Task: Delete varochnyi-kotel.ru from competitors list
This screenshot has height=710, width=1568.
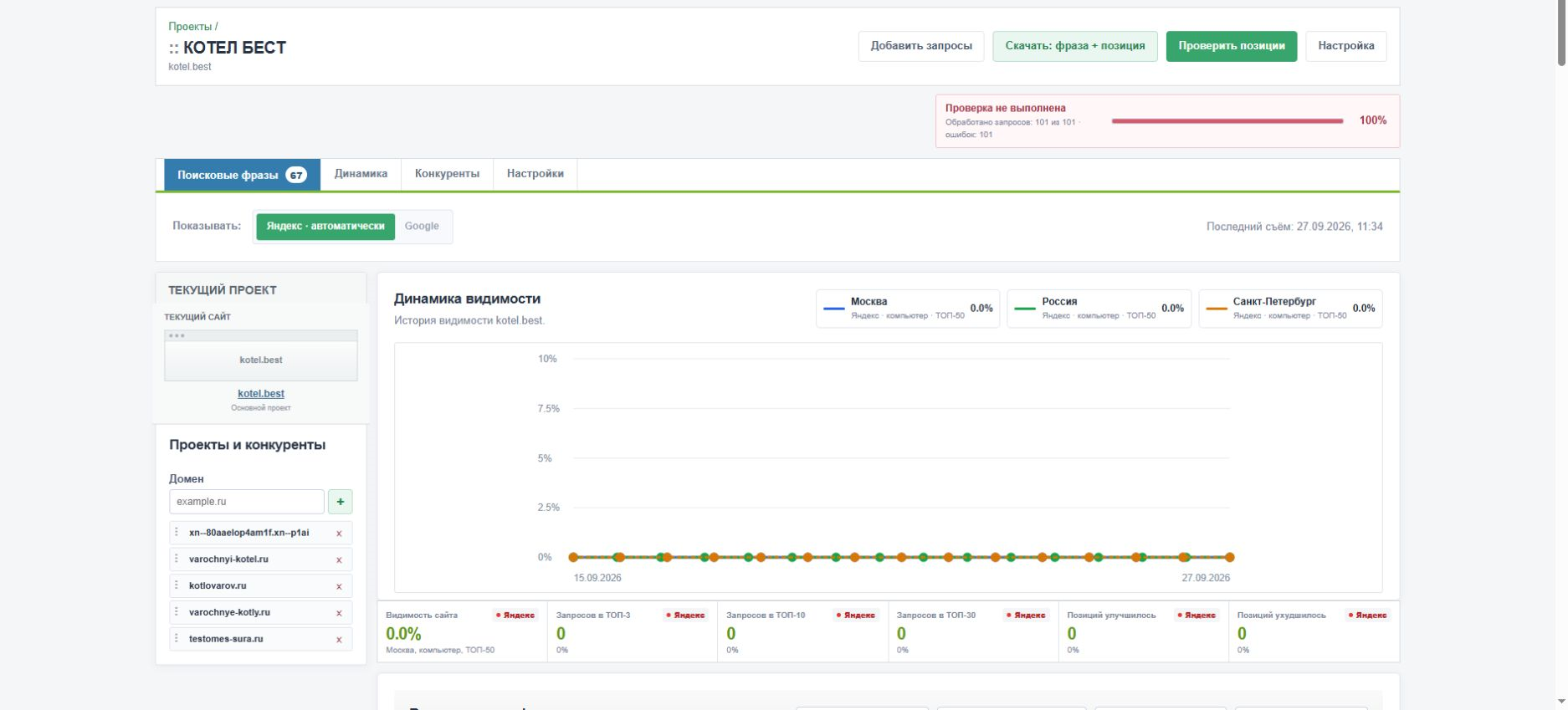Action: [339, 560]
